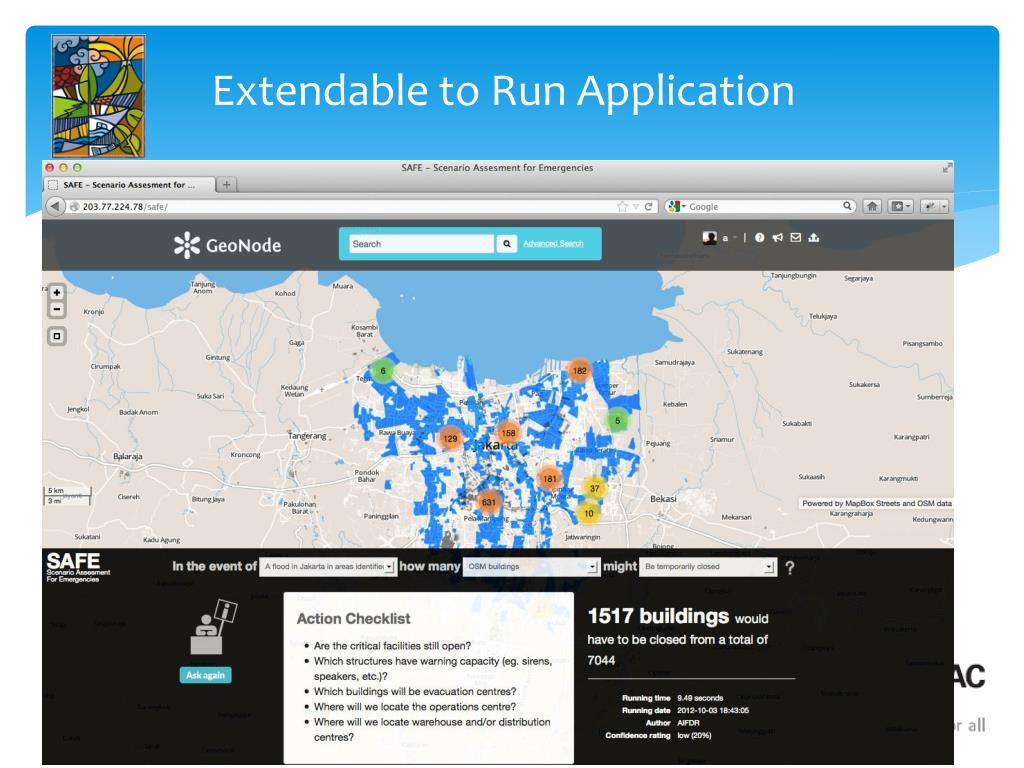Viewport: 1024px width, 768px height.
Task: Open the flood in Jakarta hazard dropdown
Action: 328,566
